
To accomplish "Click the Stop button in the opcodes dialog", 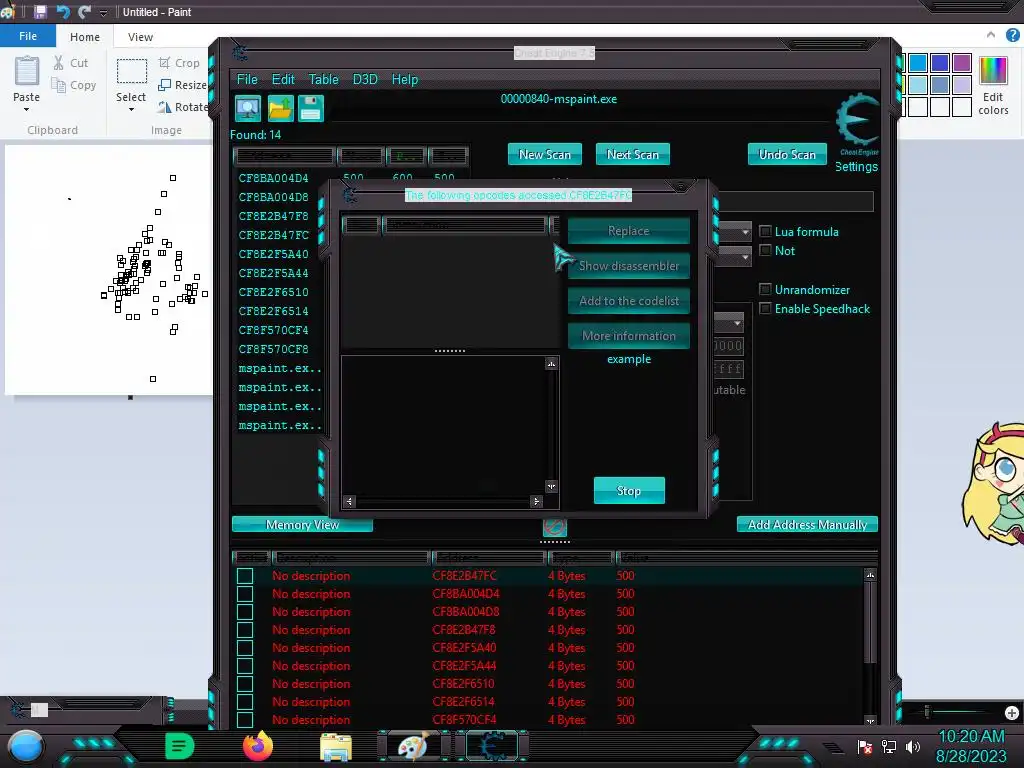I will [x=629, y=490].
